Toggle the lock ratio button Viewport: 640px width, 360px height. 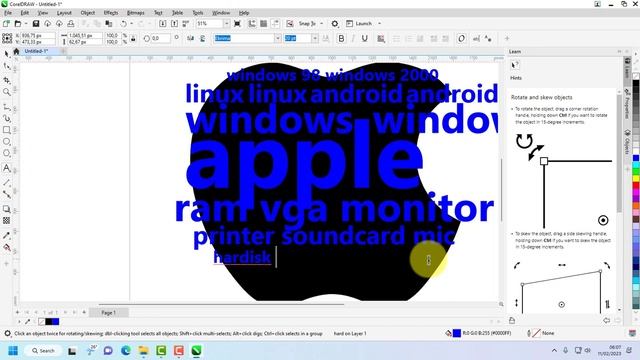(x=133, y=38)
